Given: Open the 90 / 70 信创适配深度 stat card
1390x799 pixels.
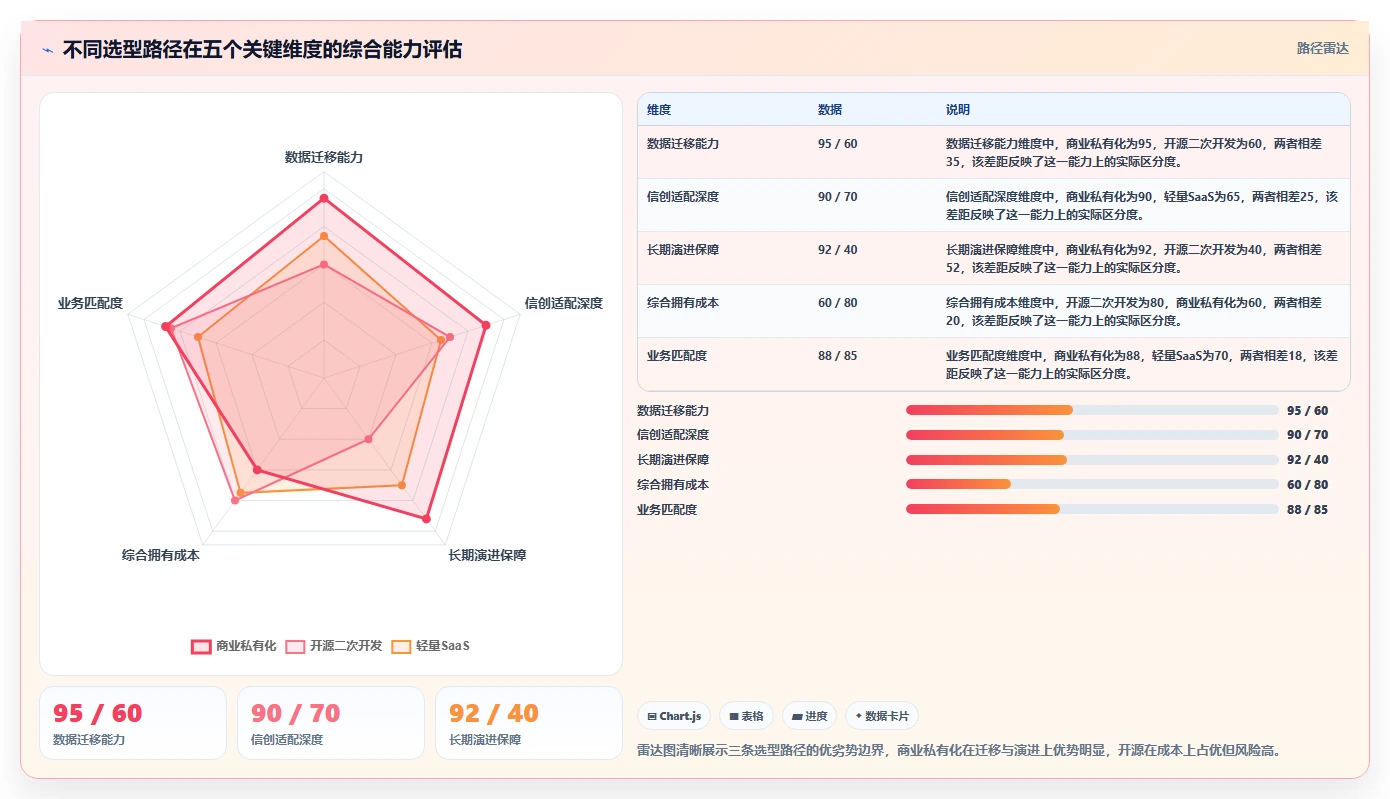Looking at the screenshot, I should [331, 723].
